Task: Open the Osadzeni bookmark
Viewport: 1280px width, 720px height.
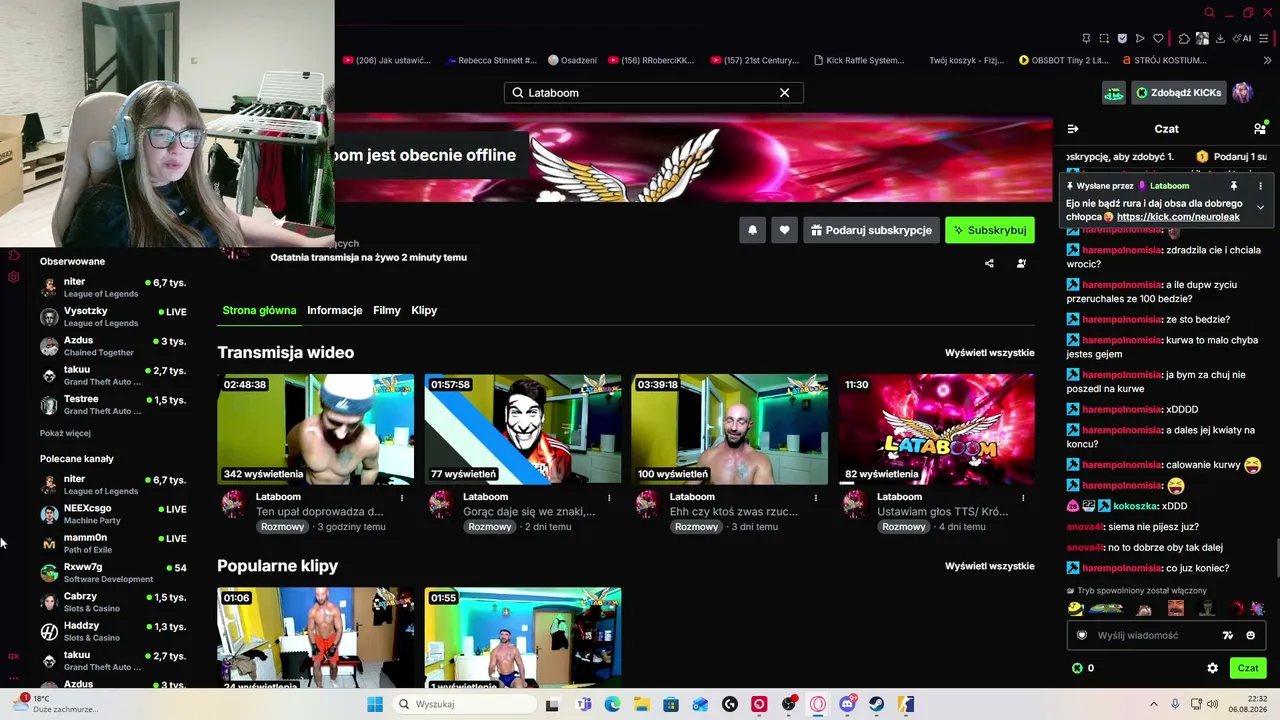Action: (572, 60)
